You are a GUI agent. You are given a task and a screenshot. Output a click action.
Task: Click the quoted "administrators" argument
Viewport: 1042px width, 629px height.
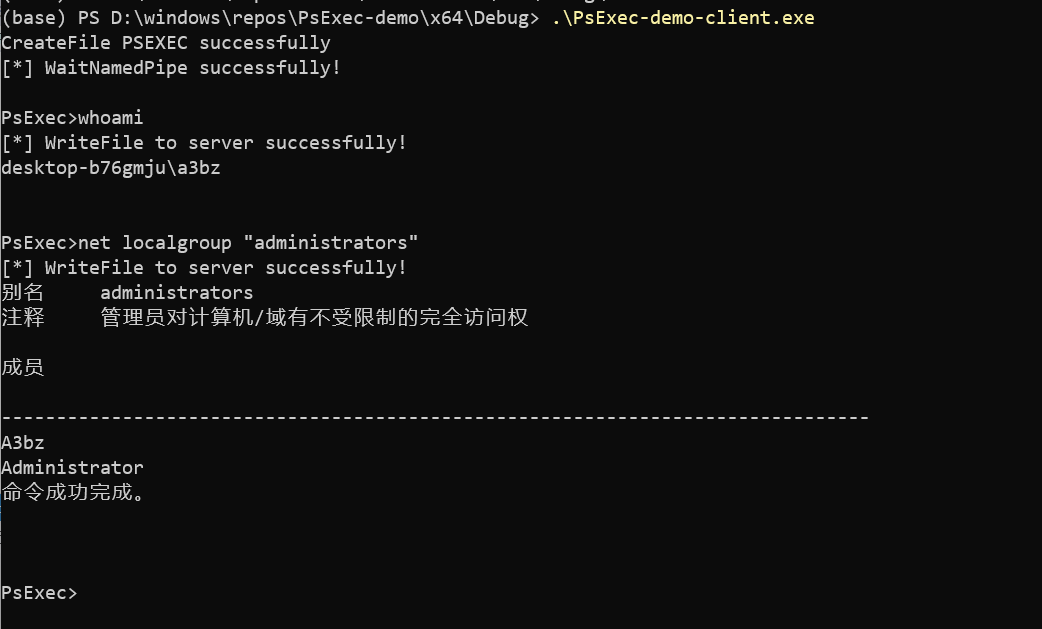tap(331, 243)
